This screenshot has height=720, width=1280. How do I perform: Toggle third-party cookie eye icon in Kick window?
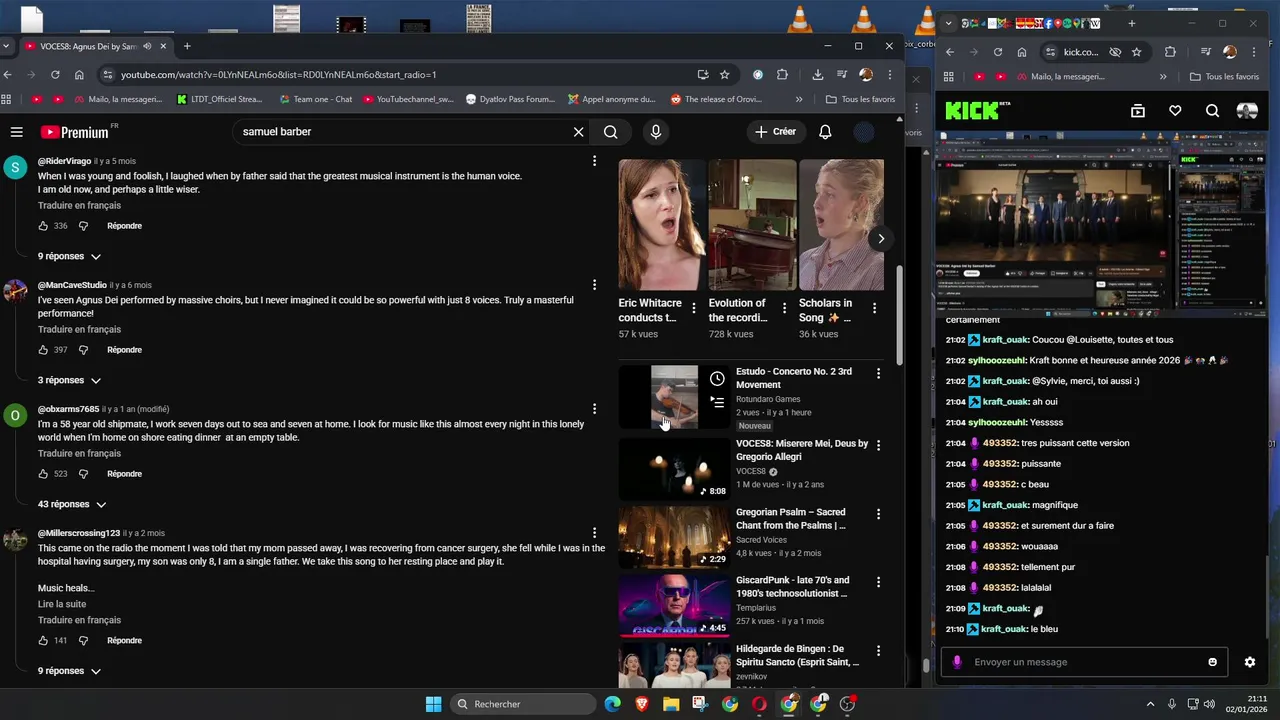(x=1115, y=52)
